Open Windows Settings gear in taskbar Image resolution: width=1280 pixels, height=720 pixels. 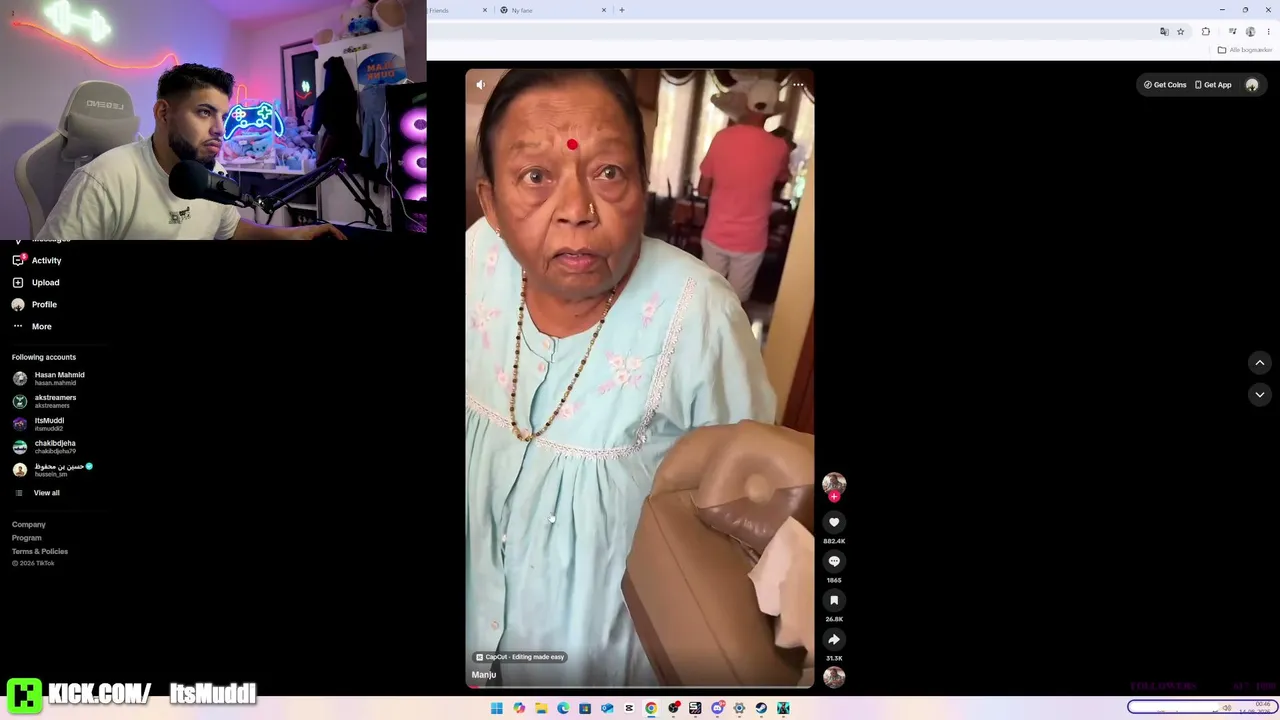click(x=739, y=708)
